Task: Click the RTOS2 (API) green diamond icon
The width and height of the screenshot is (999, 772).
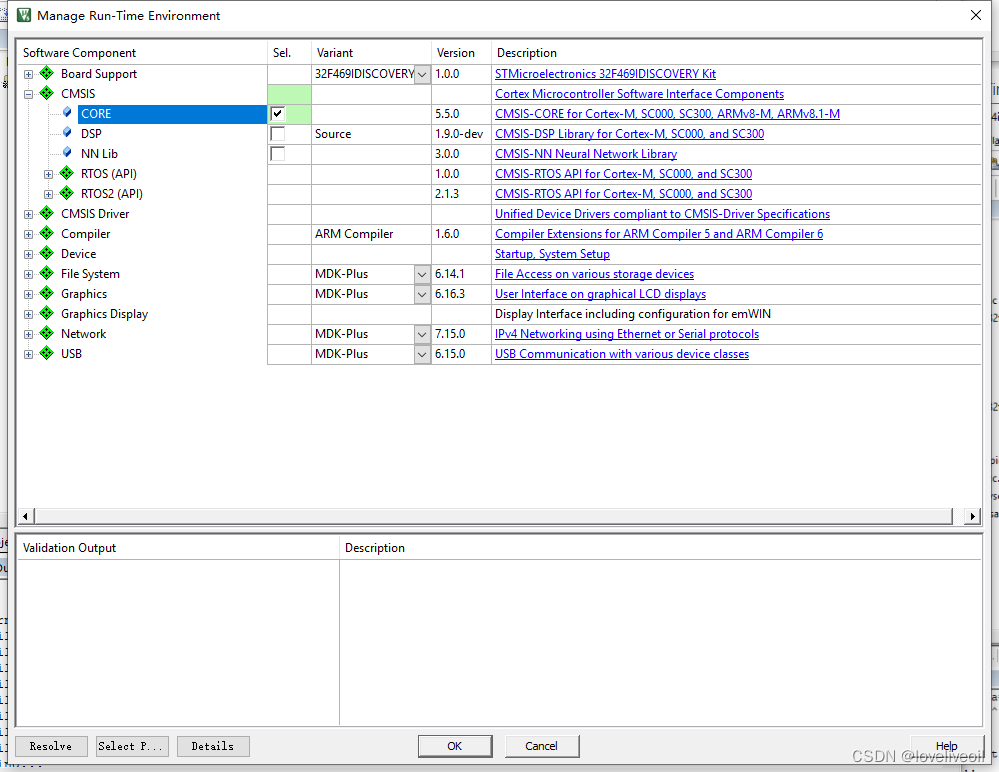Action: click(x=66, y=193)
